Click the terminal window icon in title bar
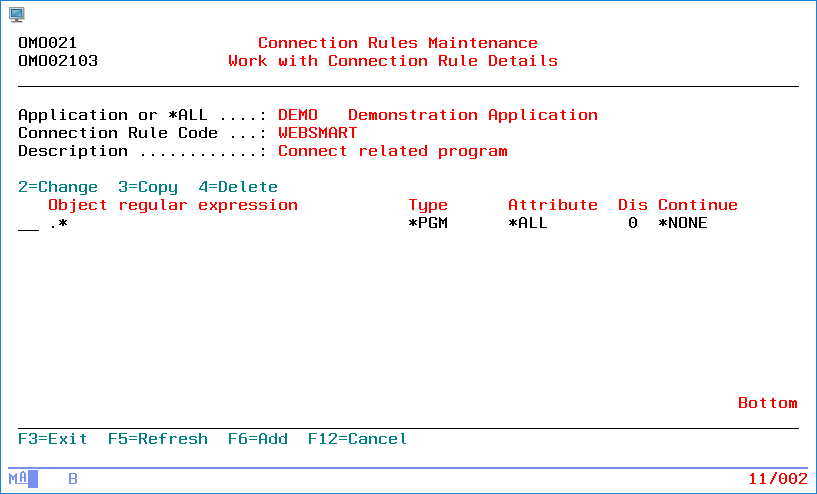Image resolution: width=817 pixels, height=494 pixels. [16, 13]
